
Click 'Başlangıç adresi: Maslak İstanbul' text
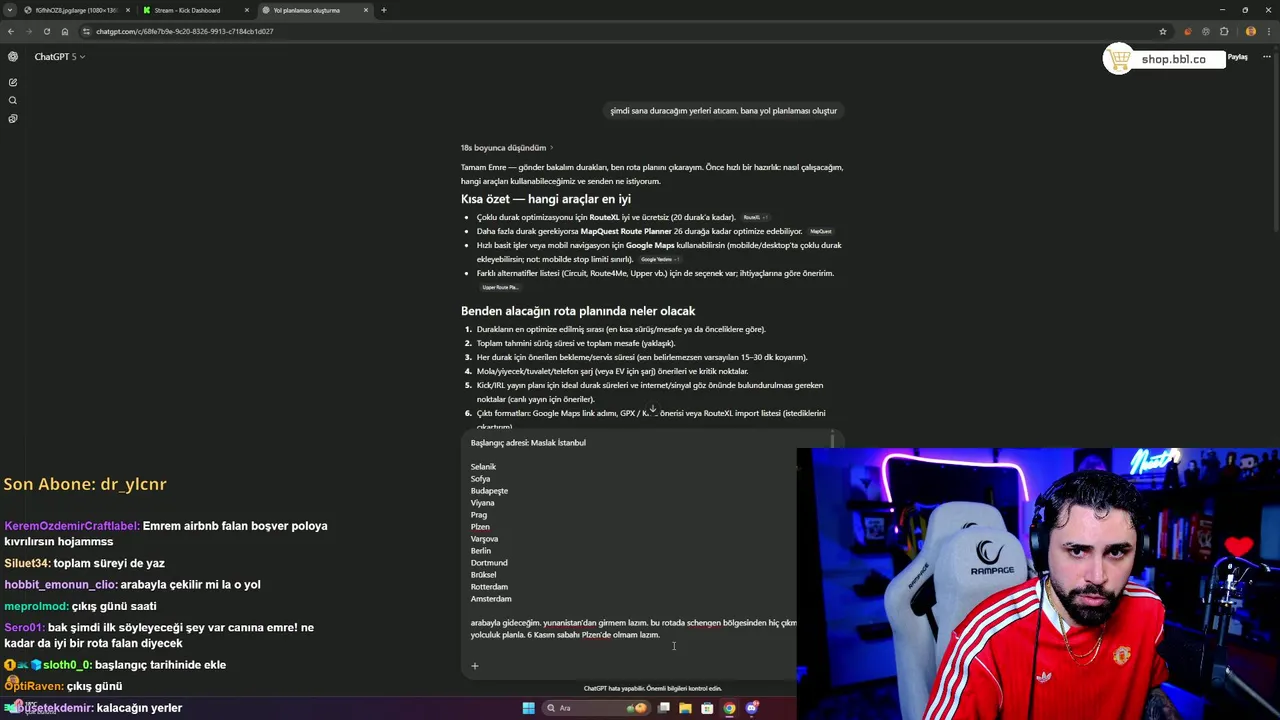click(x=528, y=443)
